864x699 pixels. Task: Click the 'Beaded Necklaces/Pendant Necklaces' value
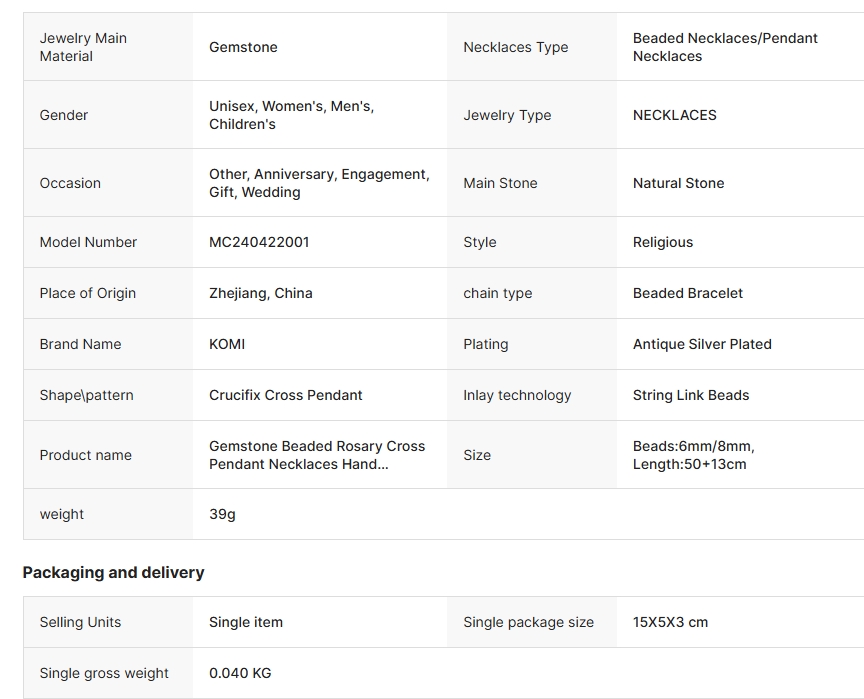tap(725, 47)
